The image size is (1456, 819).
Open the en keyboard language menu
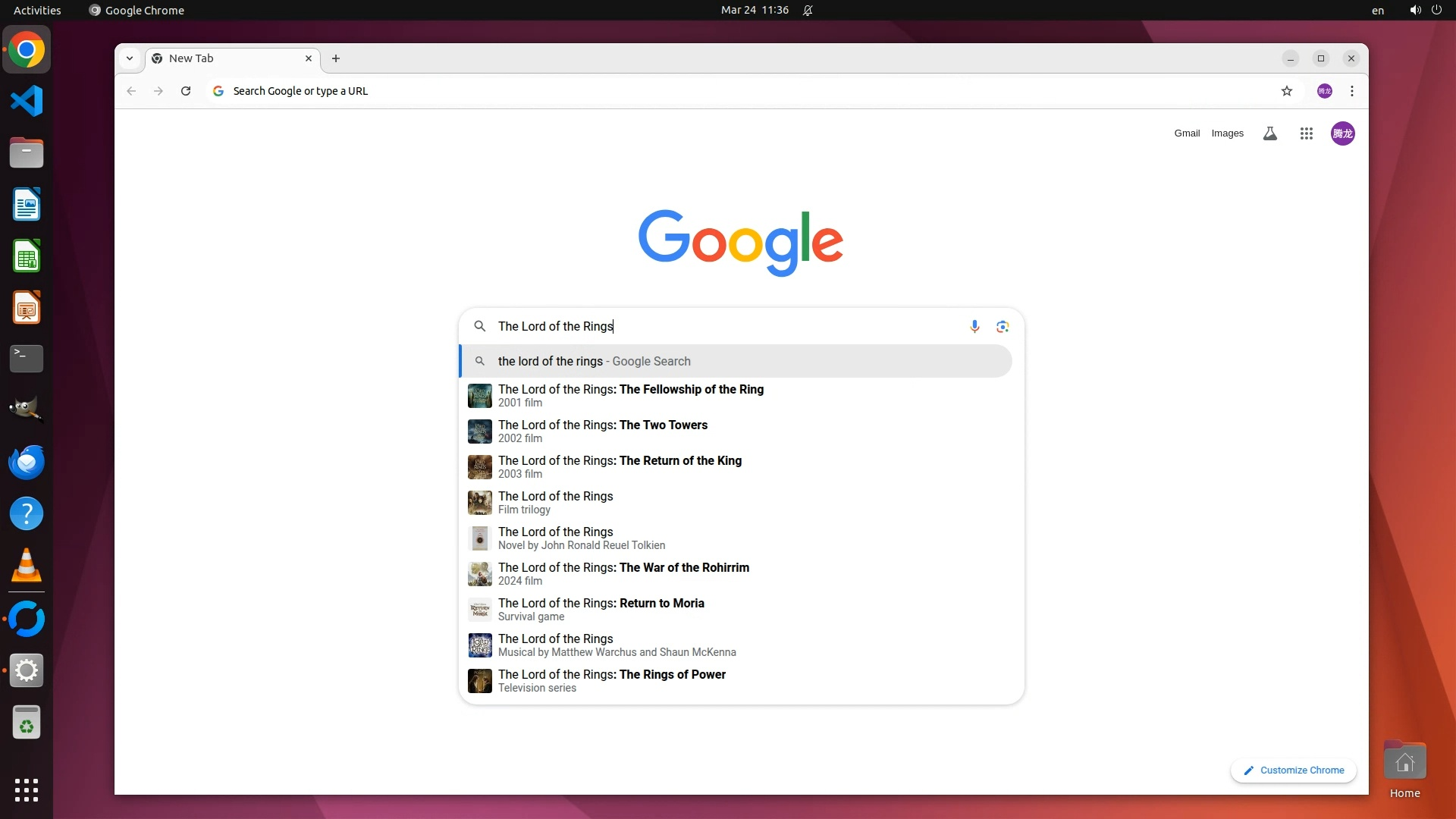pos(1377,11)
